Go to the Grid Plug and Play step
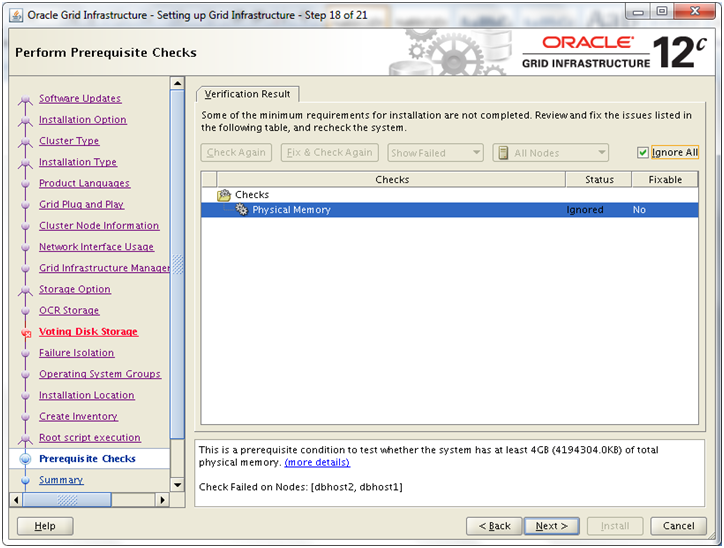 (x=81, y=205)
